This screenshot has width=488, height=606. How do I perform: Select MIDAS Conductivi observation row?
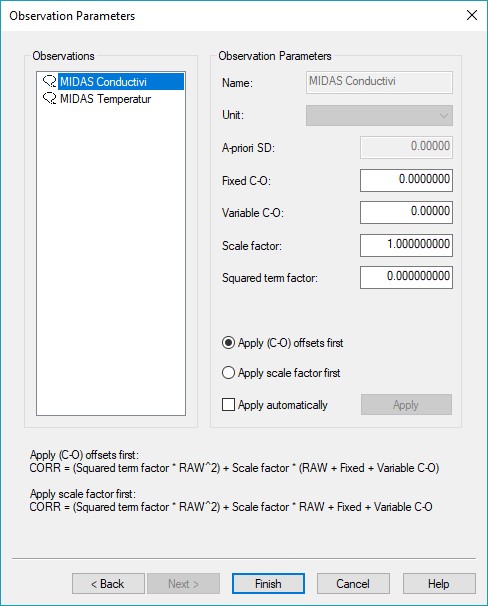point(121,82)
